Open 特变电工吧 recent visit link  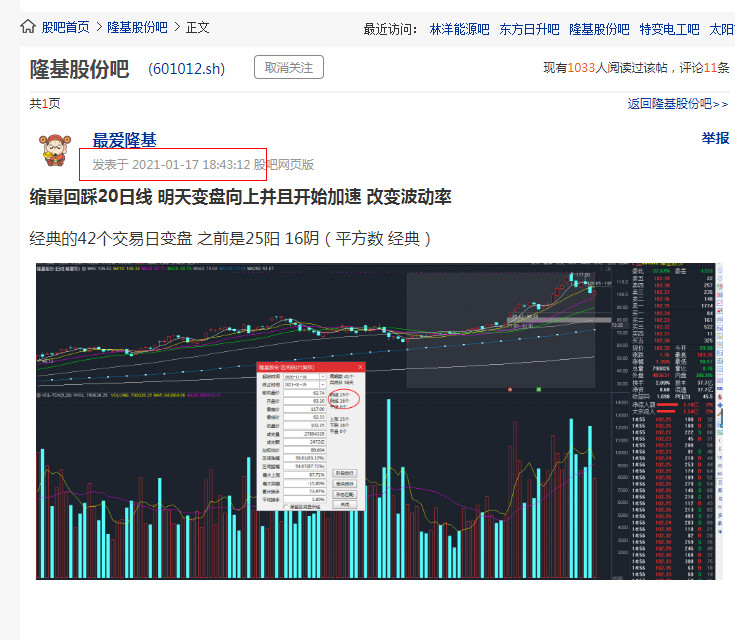tap(669, 30)
